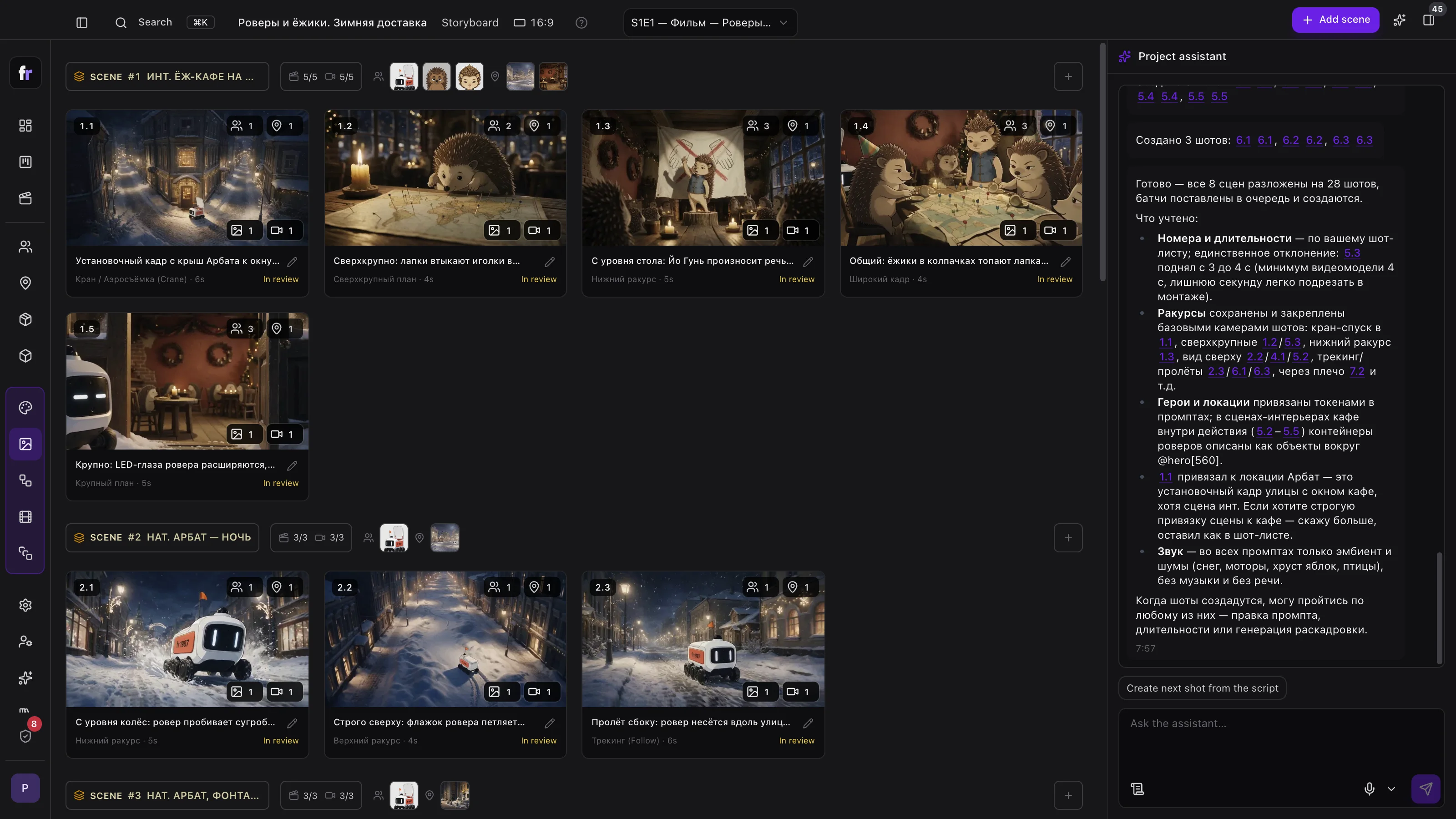Viewport: 1456px width, 819px height.
Task: Toggle the left sidebar panel icon
Action: [x=82, y=23]
